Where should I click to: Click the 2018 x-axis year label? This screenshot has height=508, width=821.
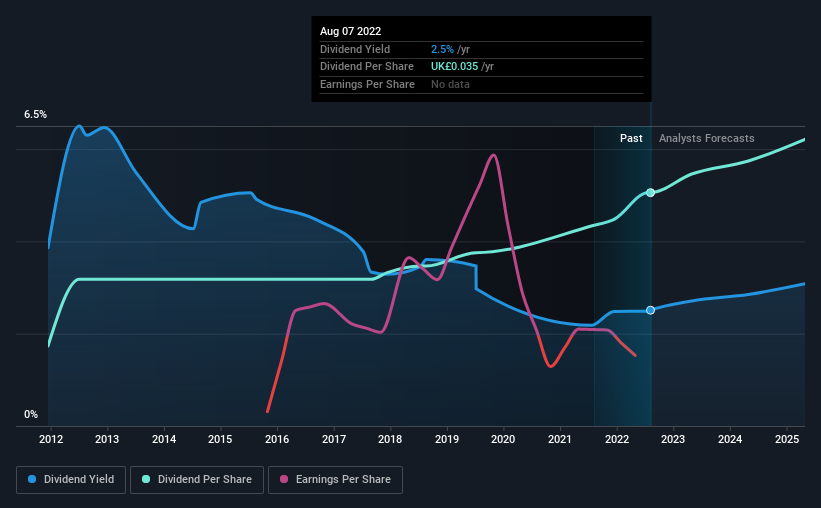[x=390, y=439]
